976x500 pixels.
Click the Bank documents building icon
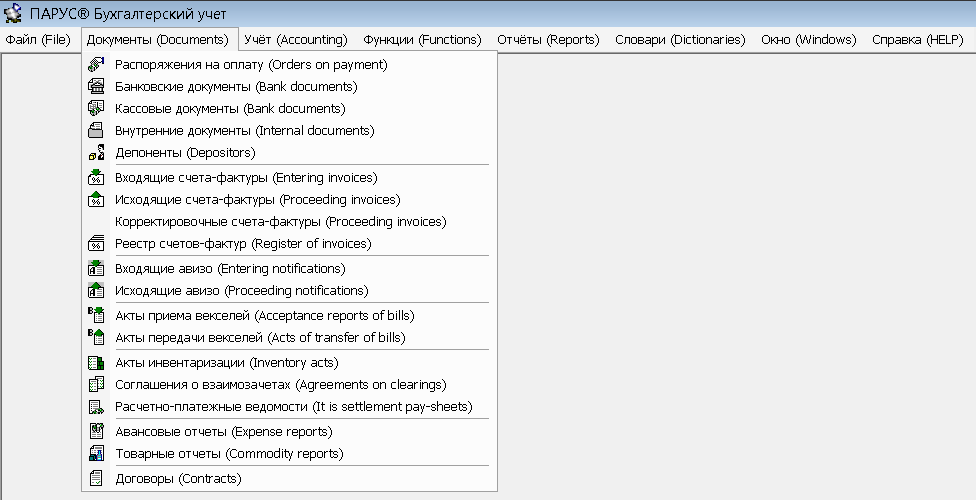[x=97, y=87]
